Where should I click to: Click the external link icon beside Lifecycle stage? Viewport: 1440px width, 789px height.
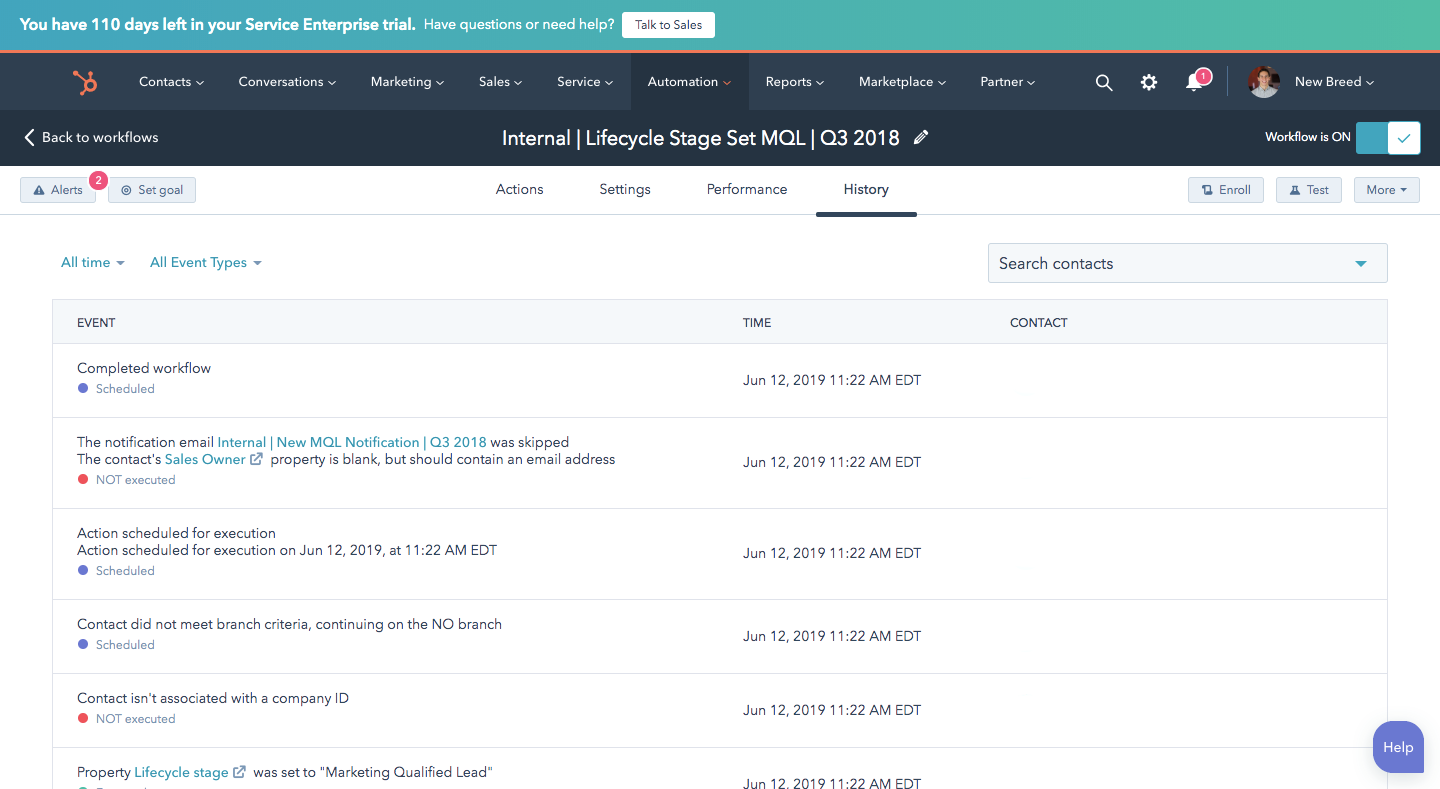point(239,772)
